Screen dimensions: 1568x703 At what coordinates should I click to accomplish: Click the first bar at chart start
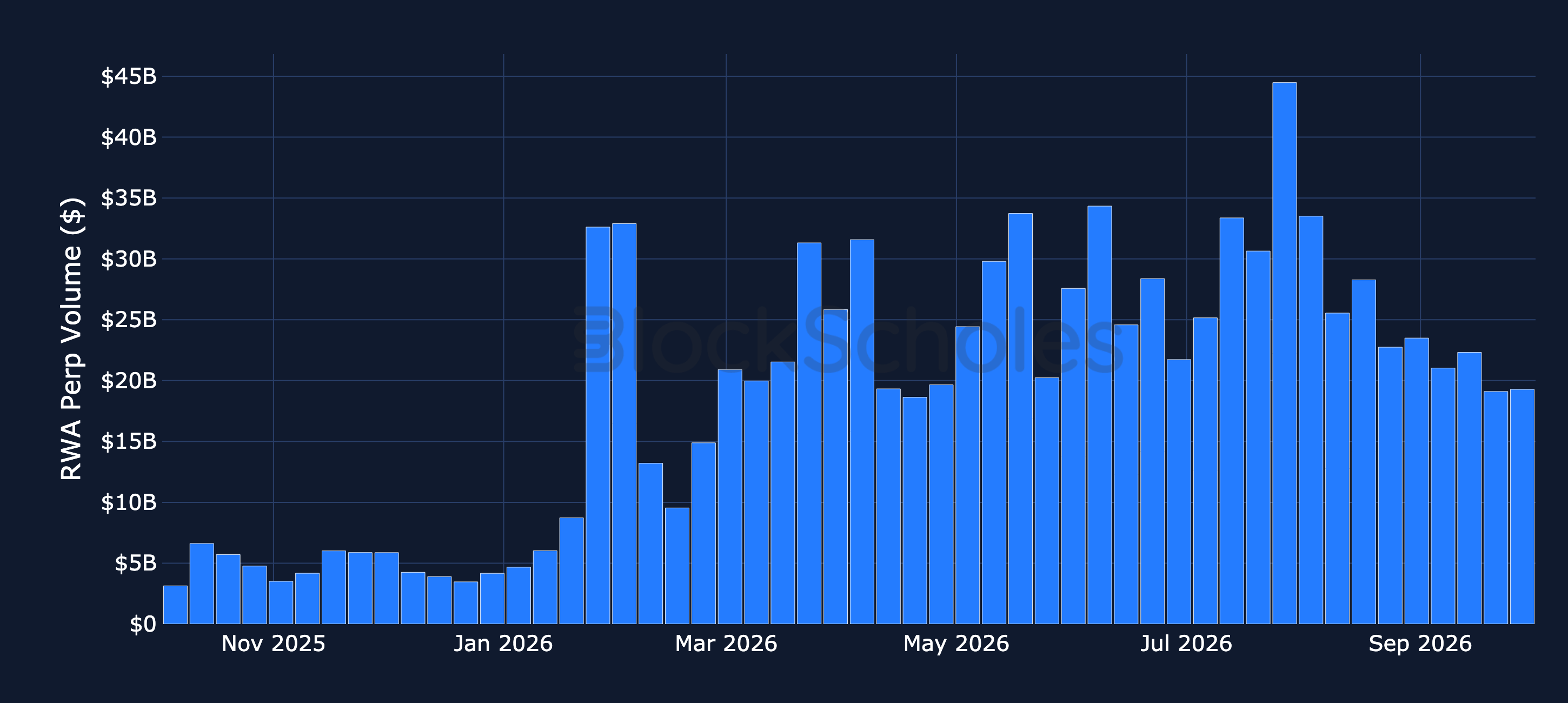coord(175,605)
